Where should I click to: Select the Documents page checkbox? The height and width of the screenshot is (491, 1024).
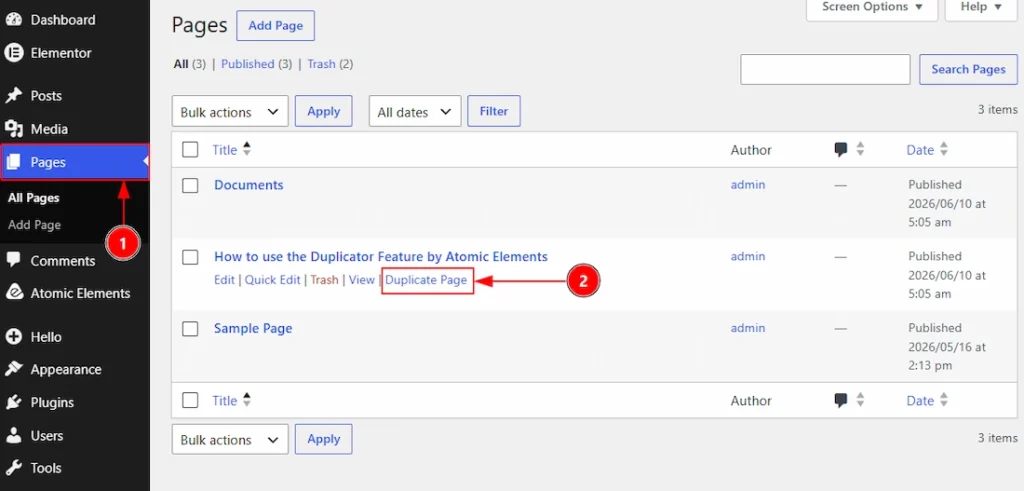pos(190,185)
